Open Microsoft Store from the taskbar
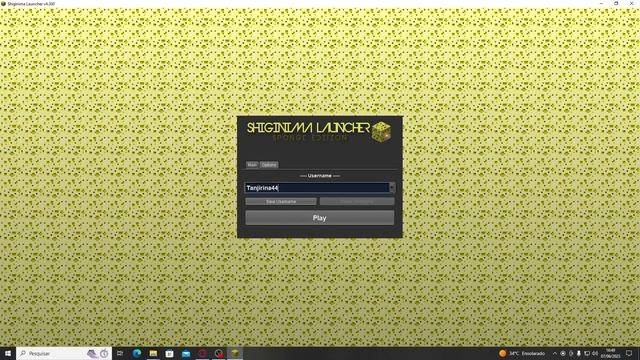 (169, 353)
